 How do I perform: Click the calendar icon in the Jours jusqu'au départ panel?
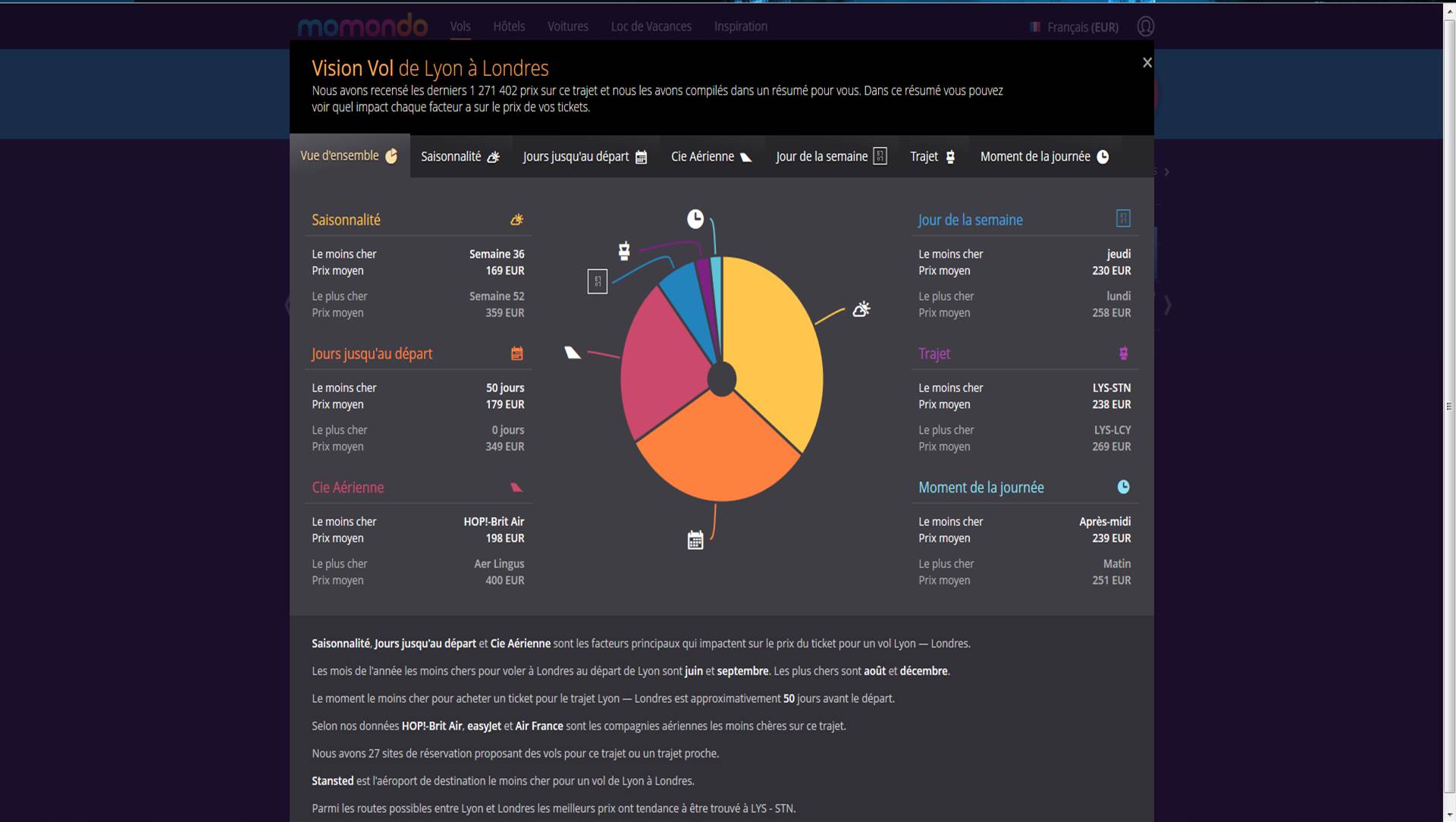coord(516,353)
